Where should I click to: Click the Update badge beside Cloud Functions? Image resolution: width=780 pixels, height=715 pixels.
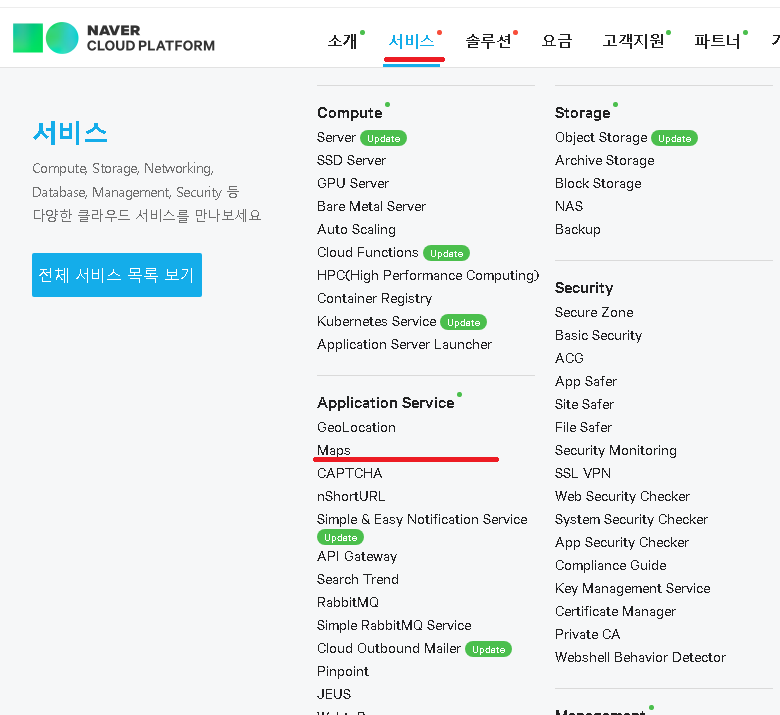click(446, 253)
